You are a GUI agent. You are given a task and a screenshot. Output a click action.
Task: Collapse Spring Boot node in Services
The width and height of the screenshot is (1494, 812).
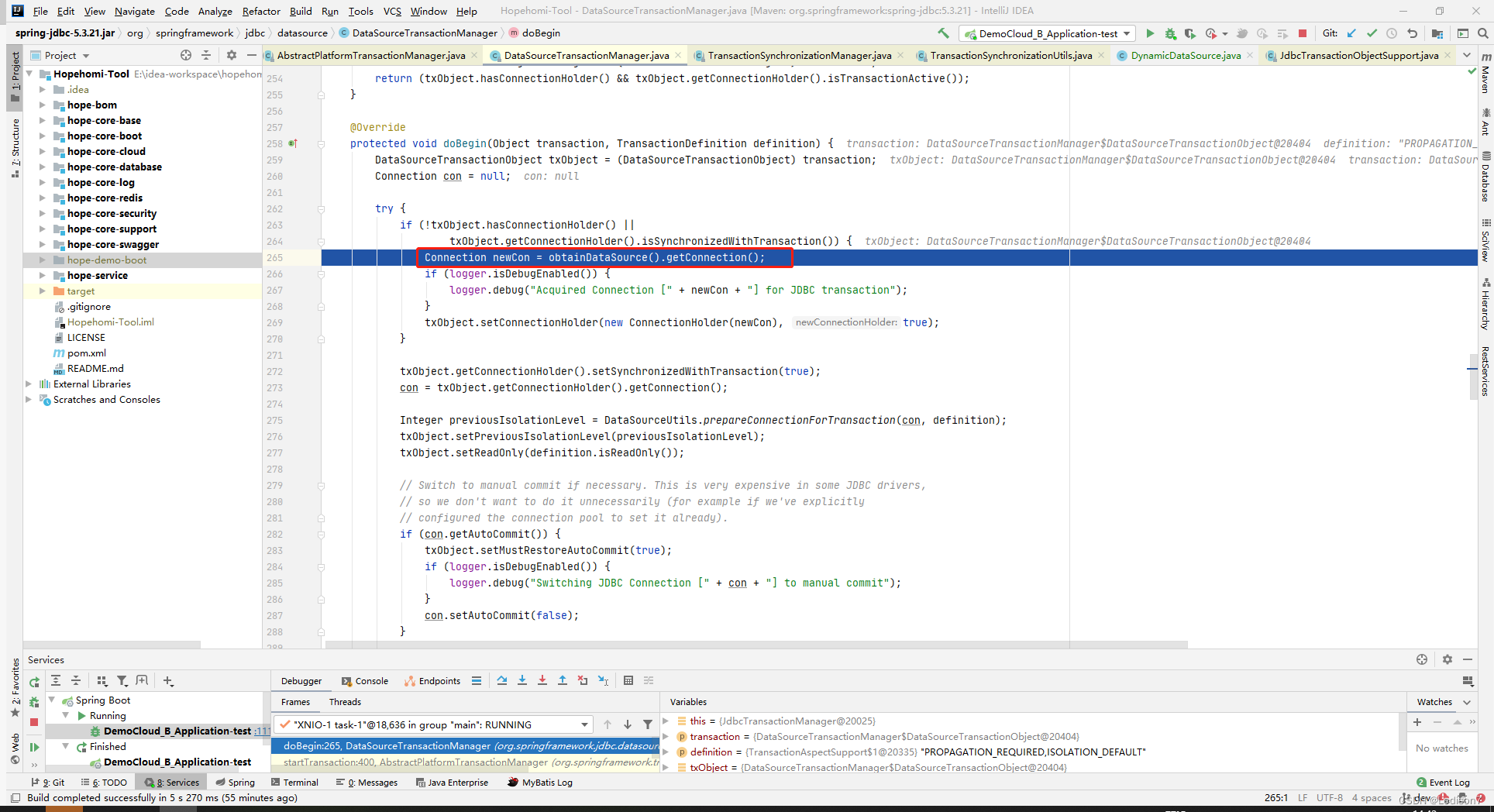coord(52,700)
